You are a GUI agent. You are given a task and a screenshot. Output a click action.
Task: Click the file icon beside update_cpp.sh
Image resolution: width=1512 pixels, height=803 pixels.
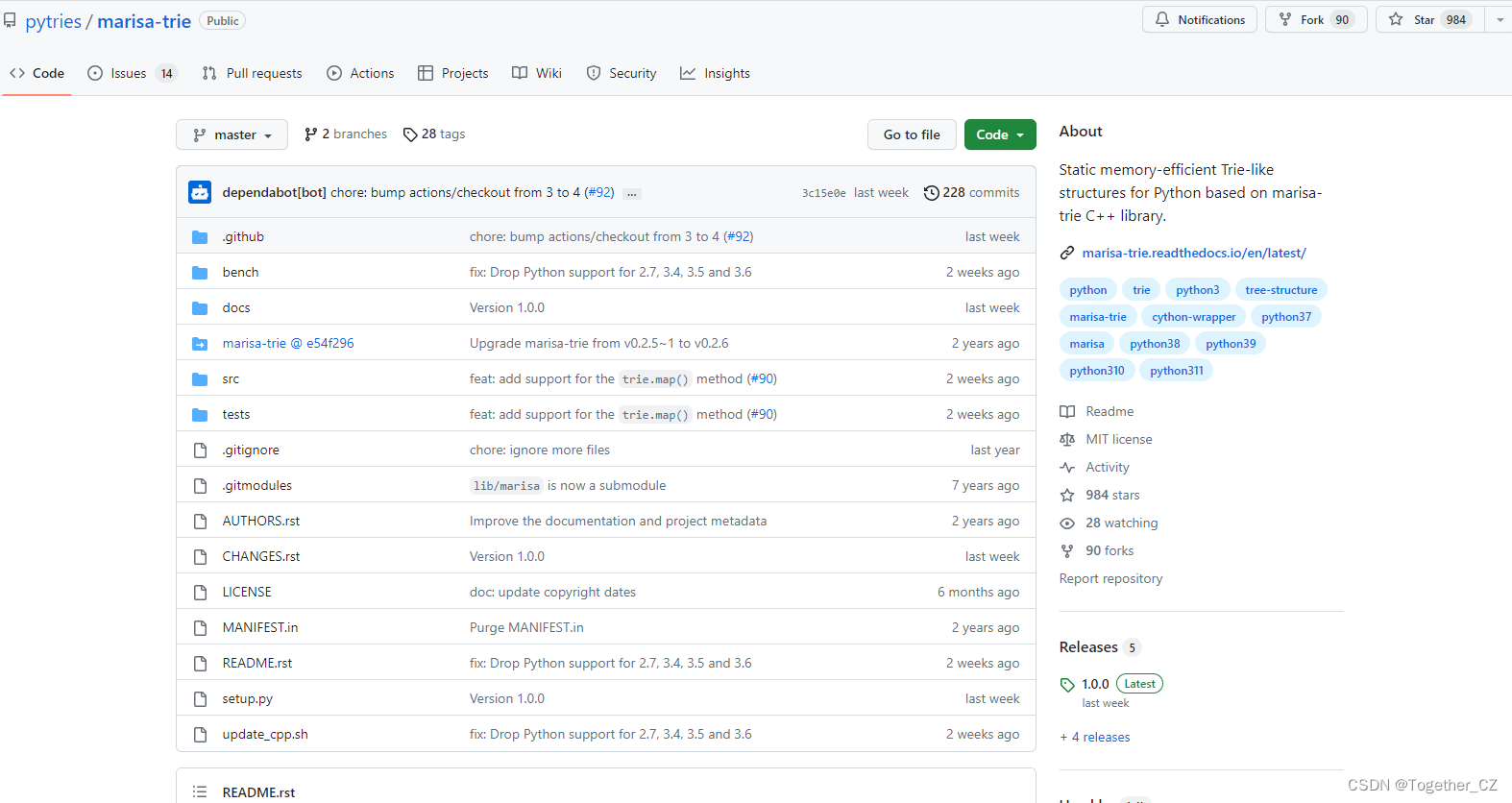click(200, 735)
